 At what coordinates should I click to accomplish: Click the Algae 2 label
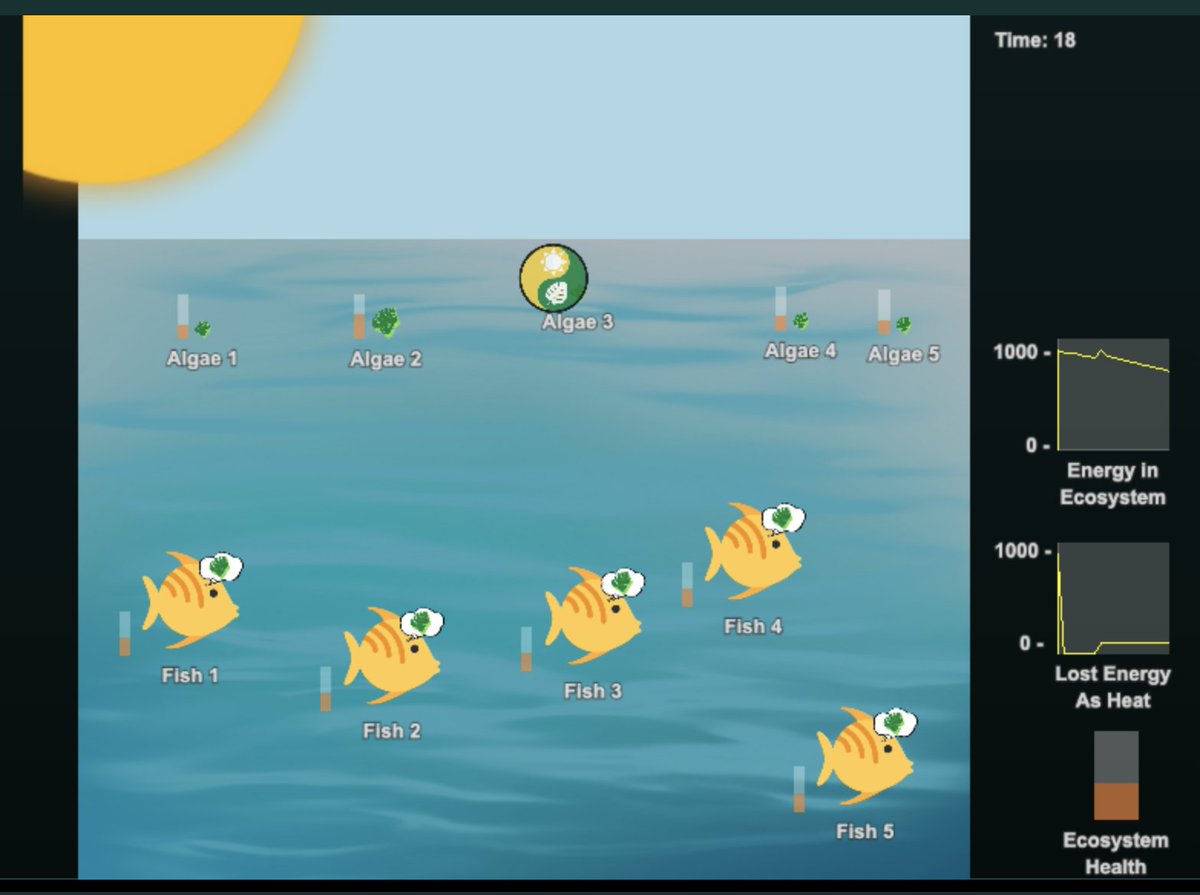[x=386, y=359]
